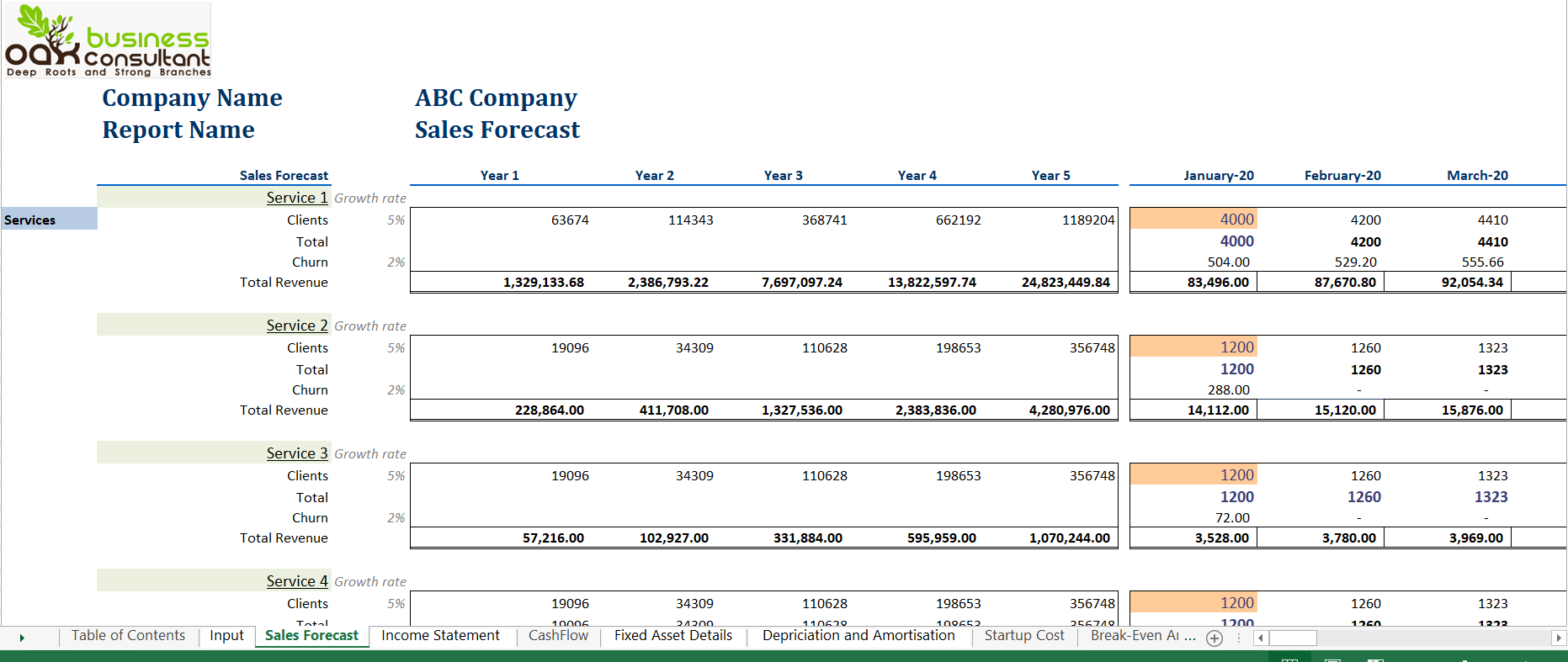Select the 3,969.00 March revenue cell
Screen dimensions: 1568x662
click(1476, 538)
